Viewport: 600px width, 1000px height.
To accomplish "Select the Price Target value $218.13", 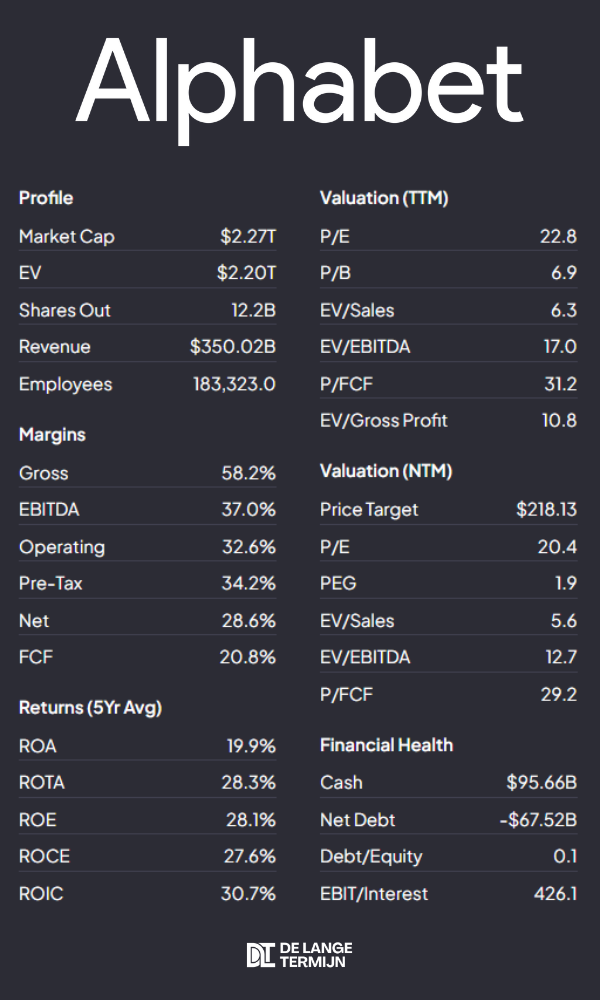I will click(x=546, y=509).
